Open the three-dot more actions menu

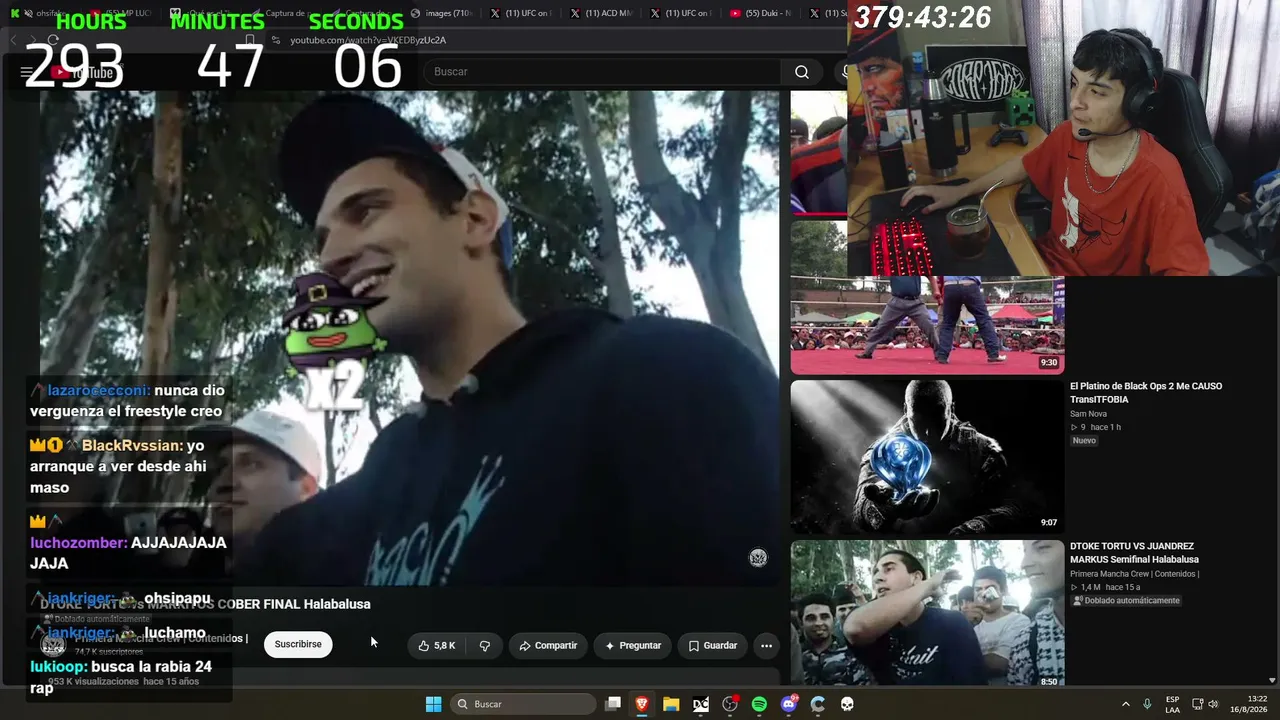tap(766, 646)
